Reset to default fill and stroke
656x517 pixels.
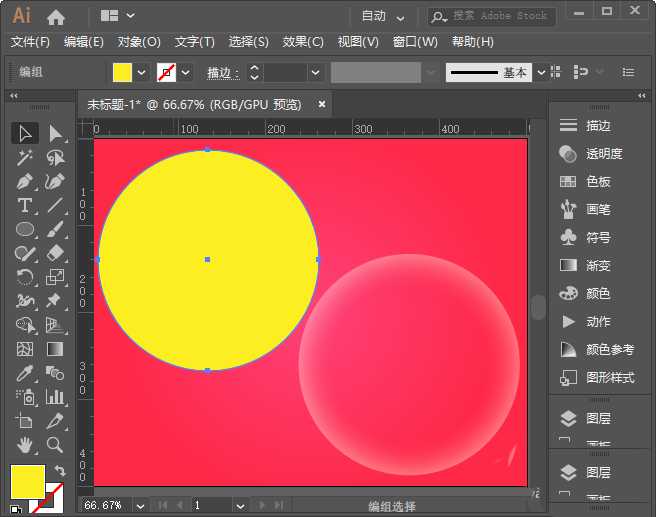click(x=17, y=507)
